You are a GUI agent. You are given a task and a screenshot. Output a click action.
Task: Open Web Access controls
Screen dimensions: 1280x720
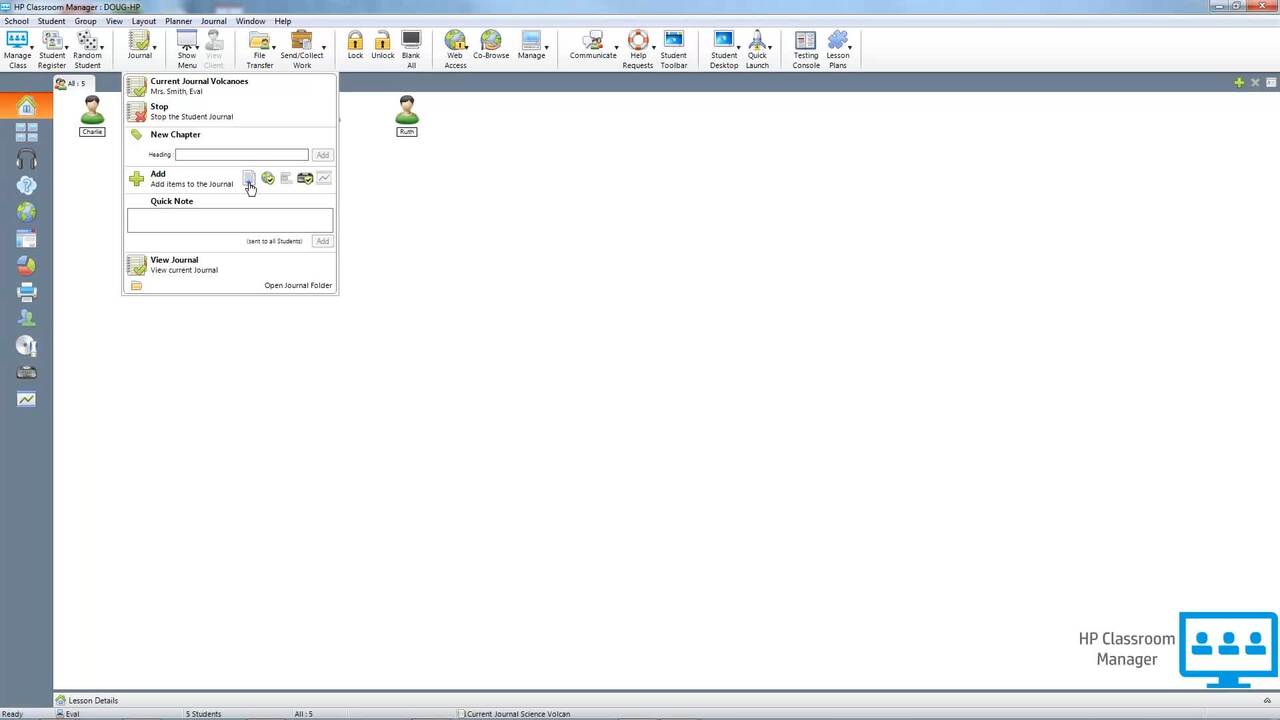click(x=455, y=49)
